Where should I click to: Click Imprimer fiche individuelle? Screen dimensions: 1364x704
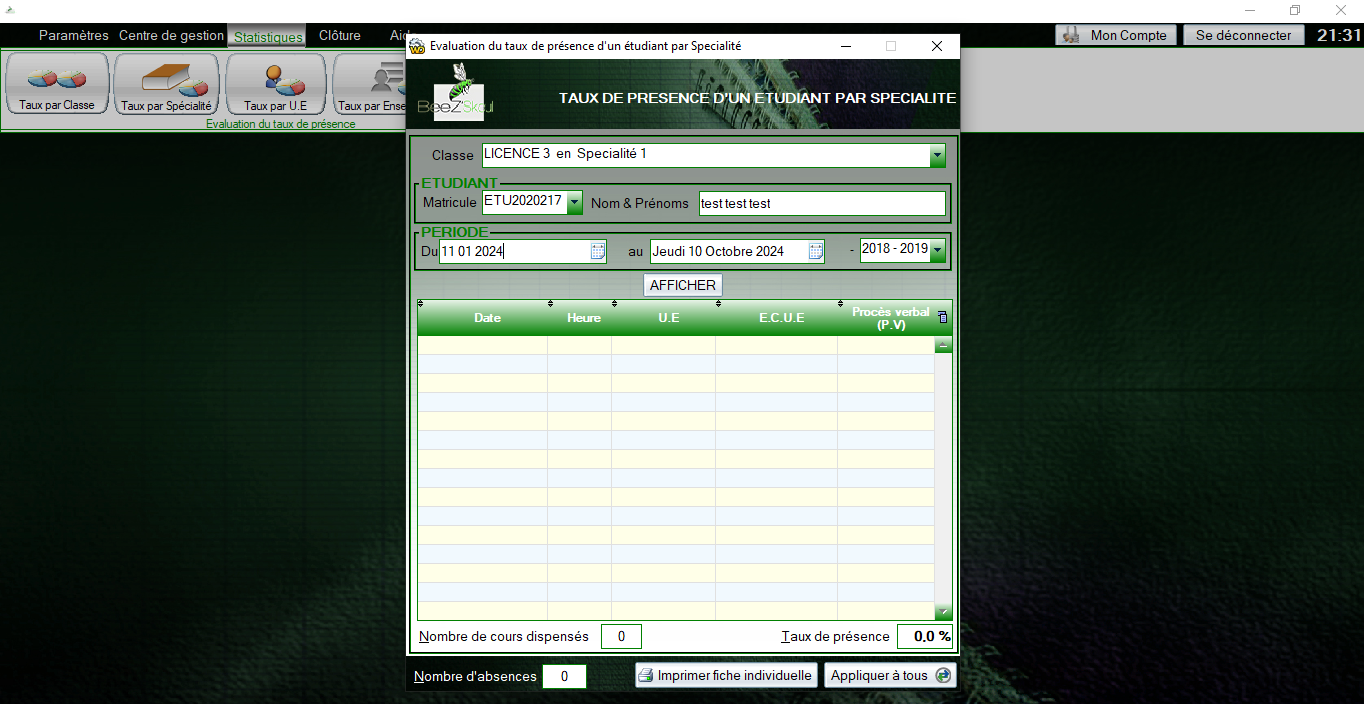tap(725, 676)
